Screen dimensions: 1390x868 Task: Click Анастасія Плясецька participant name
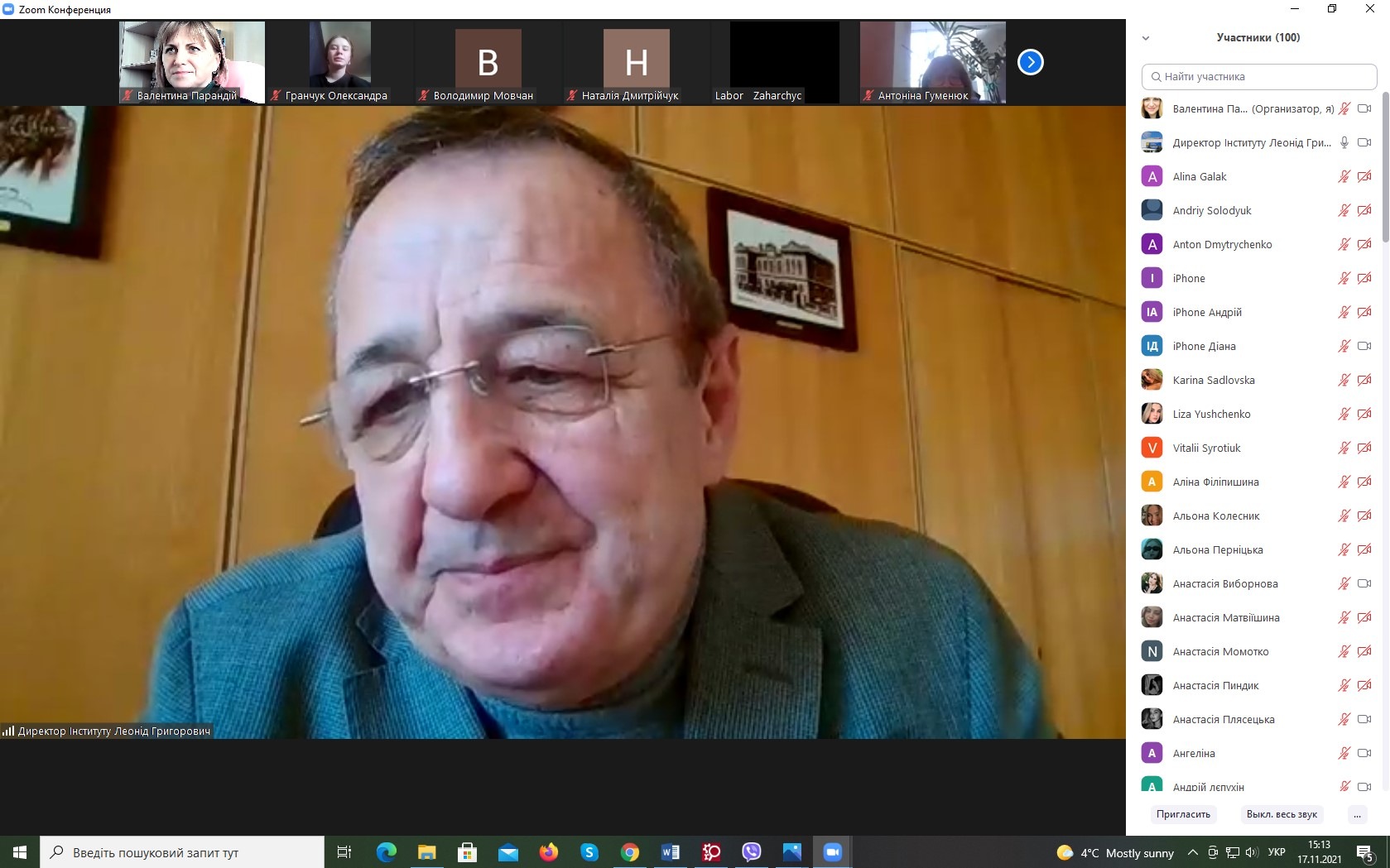pyautogui.click(x=1224, y=720)
